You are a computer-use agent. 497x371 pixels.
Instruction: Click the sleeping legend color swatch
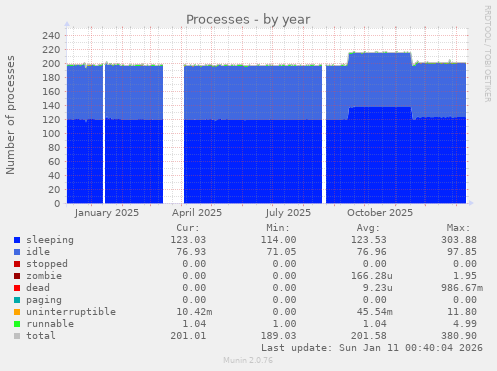click(x=17, y=240)
